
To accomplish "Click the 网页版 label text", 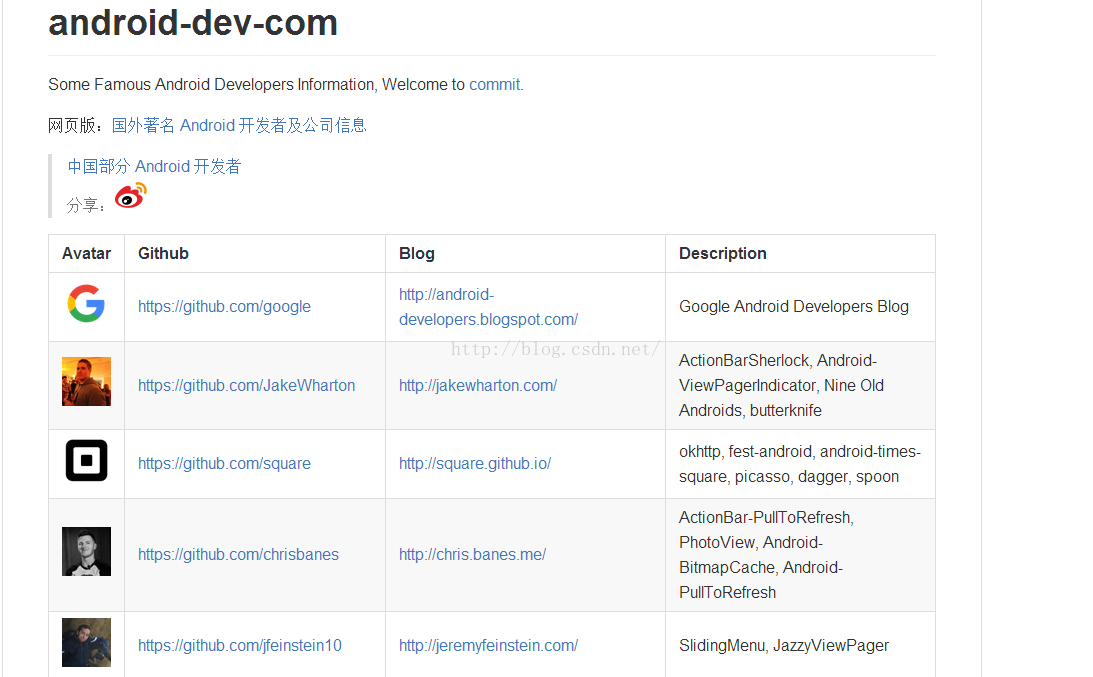I will pyautogui.click(x=75, y=125).
